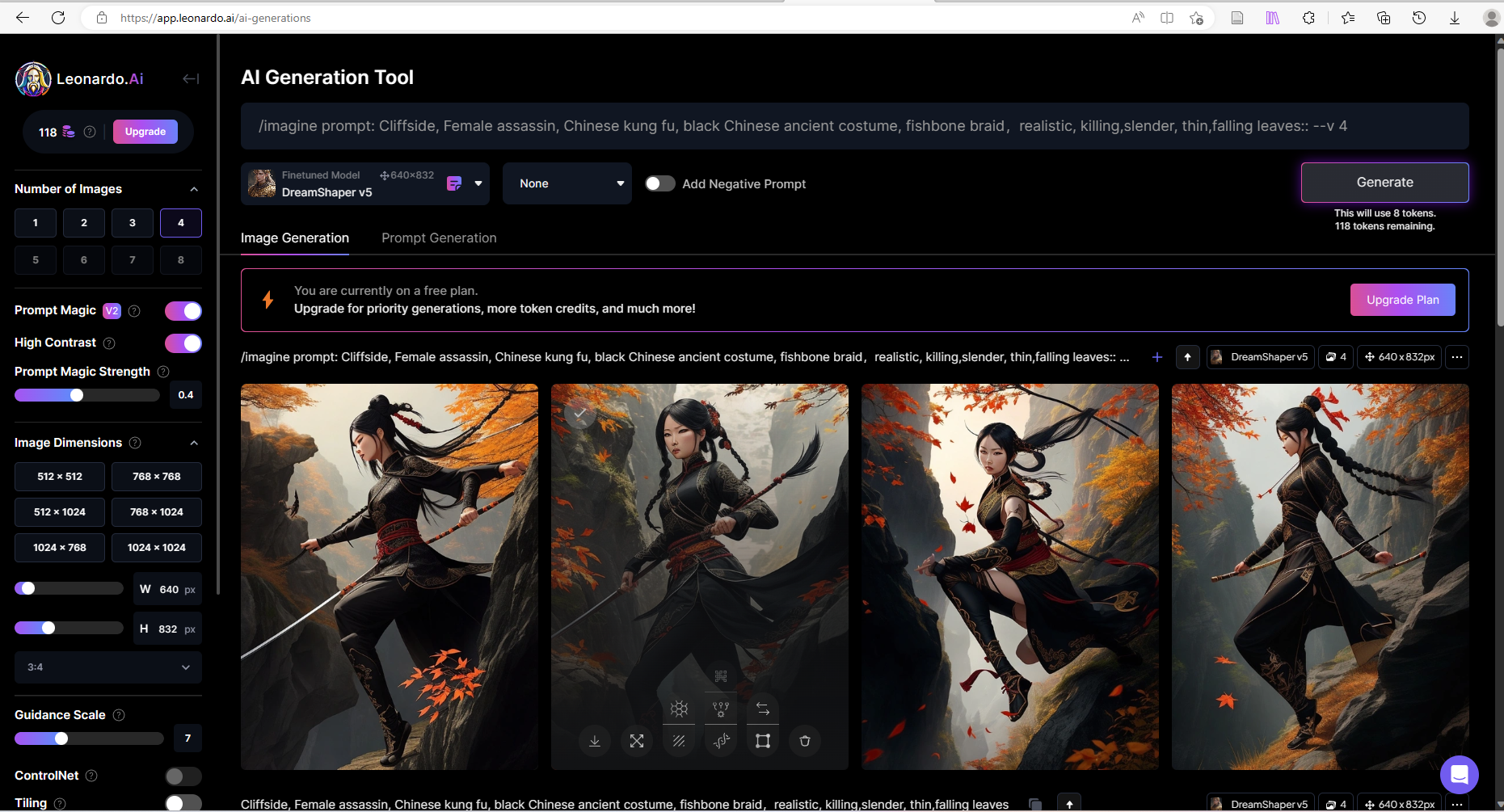1504x812 pixels.
Task: Download the second generated image
Action: coord(595,741)
